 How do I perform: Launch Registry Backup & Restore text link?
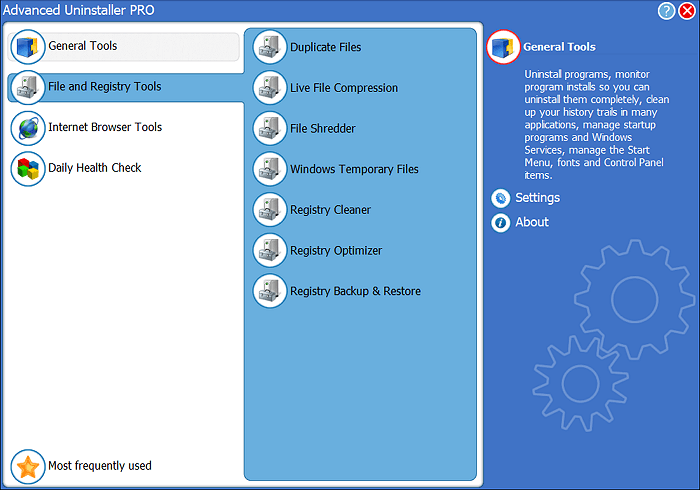pos(355,291)
